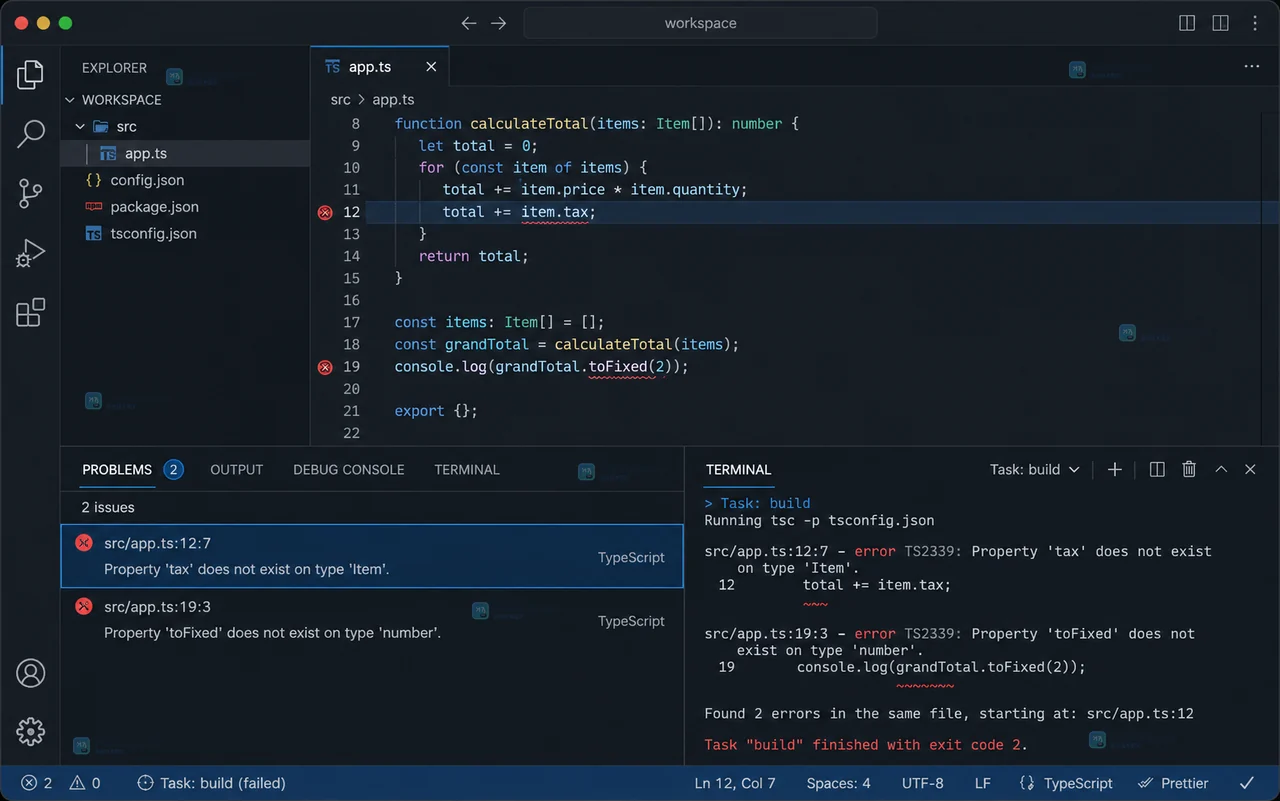Screen dimensions: 1280x801
Task: Click the error icon of src/app.ts:19:3
Action: (x=84, y=606)
